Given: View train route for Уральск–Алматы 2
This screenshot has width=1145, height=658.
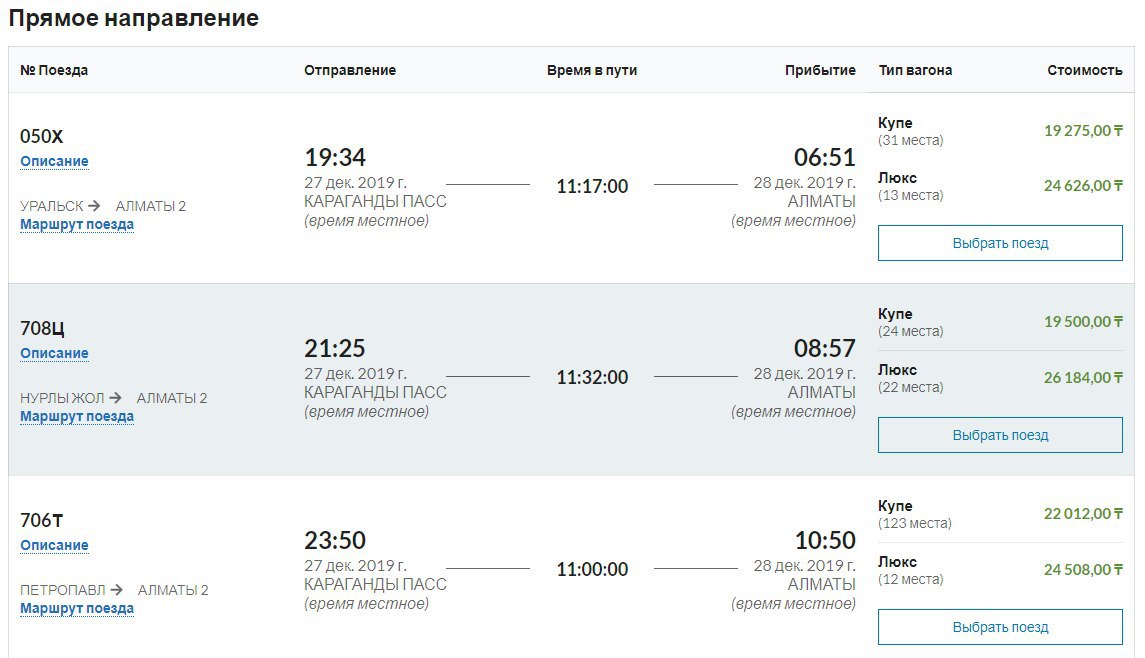Looking at the screenshot, I should coord(77,224).
